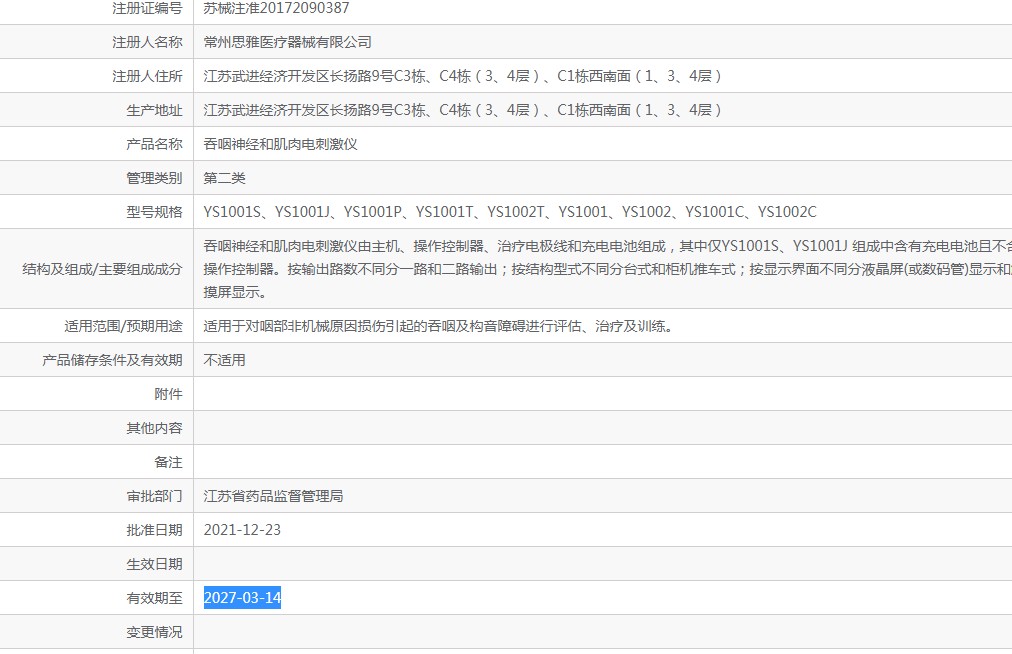Click the address value in the 注册人住所 row

point(462,76)
